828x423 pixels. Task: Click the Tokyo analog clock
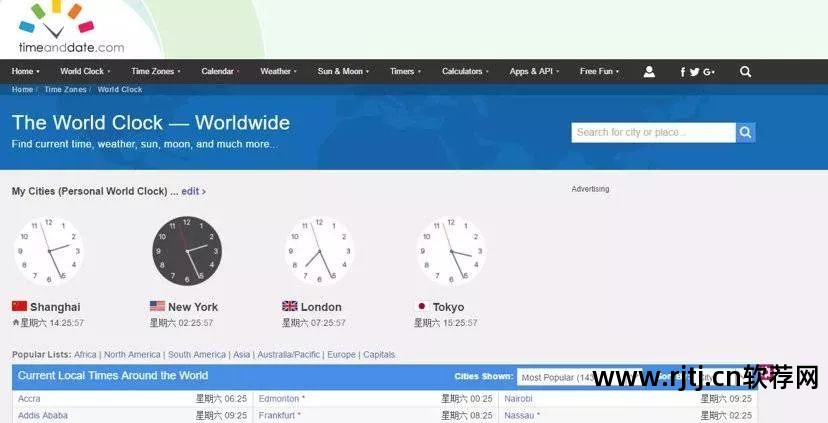pos(450,251)
